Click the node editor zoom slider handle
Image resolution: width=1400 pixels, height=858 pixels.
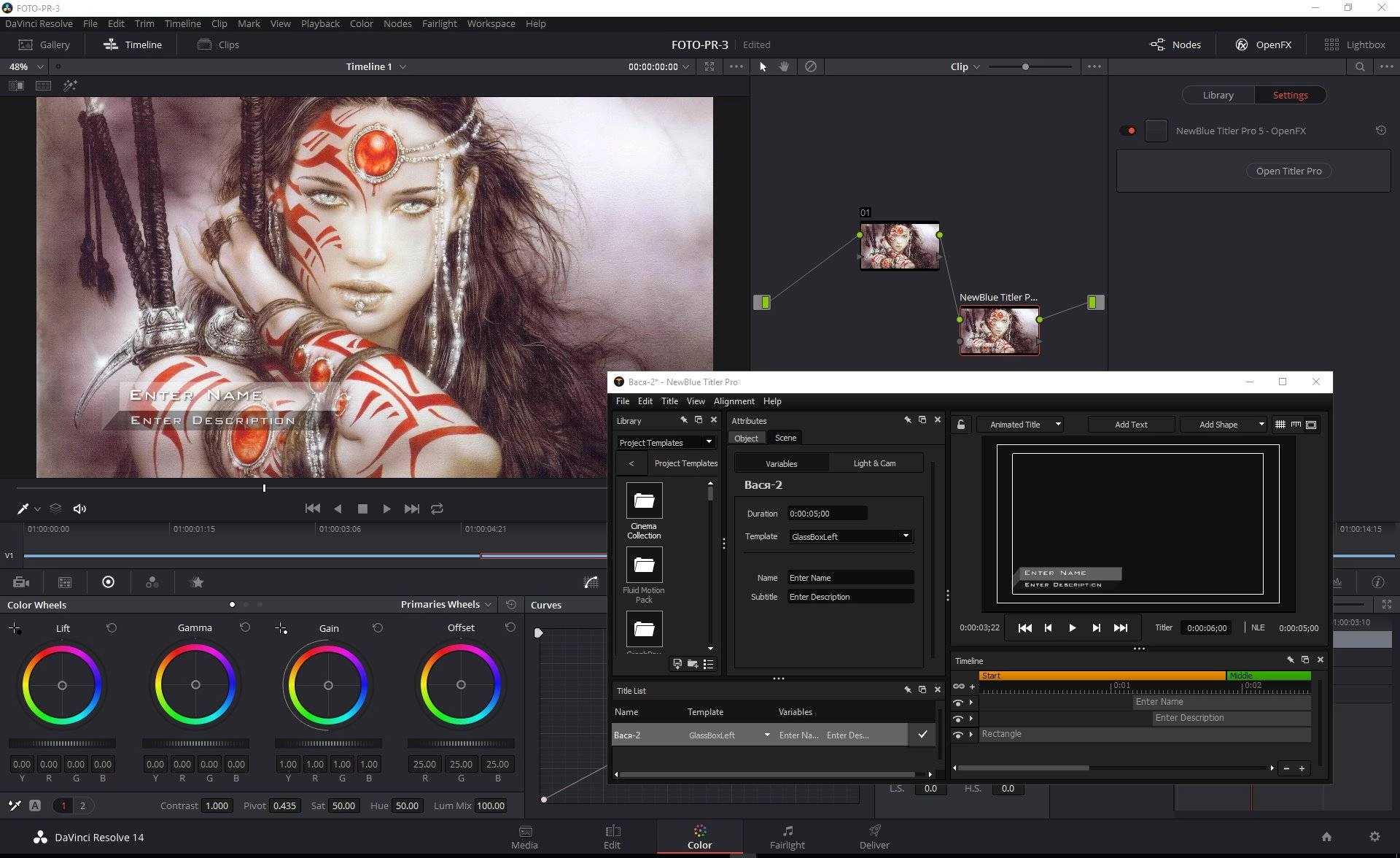(1025, 66)
